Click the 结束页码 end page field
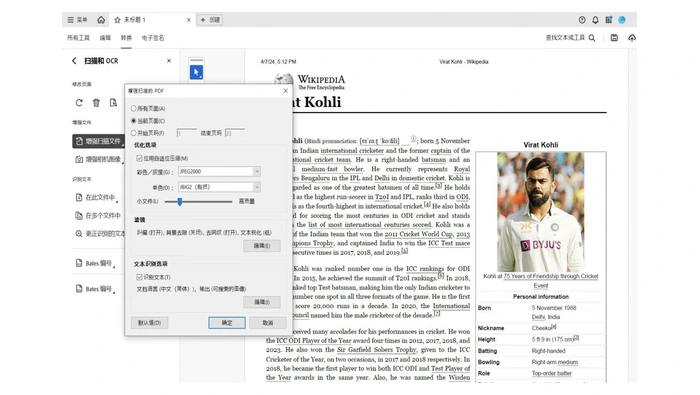Image resolution: width=700 pixels, height=395 pixels. (x=235, y=133)
